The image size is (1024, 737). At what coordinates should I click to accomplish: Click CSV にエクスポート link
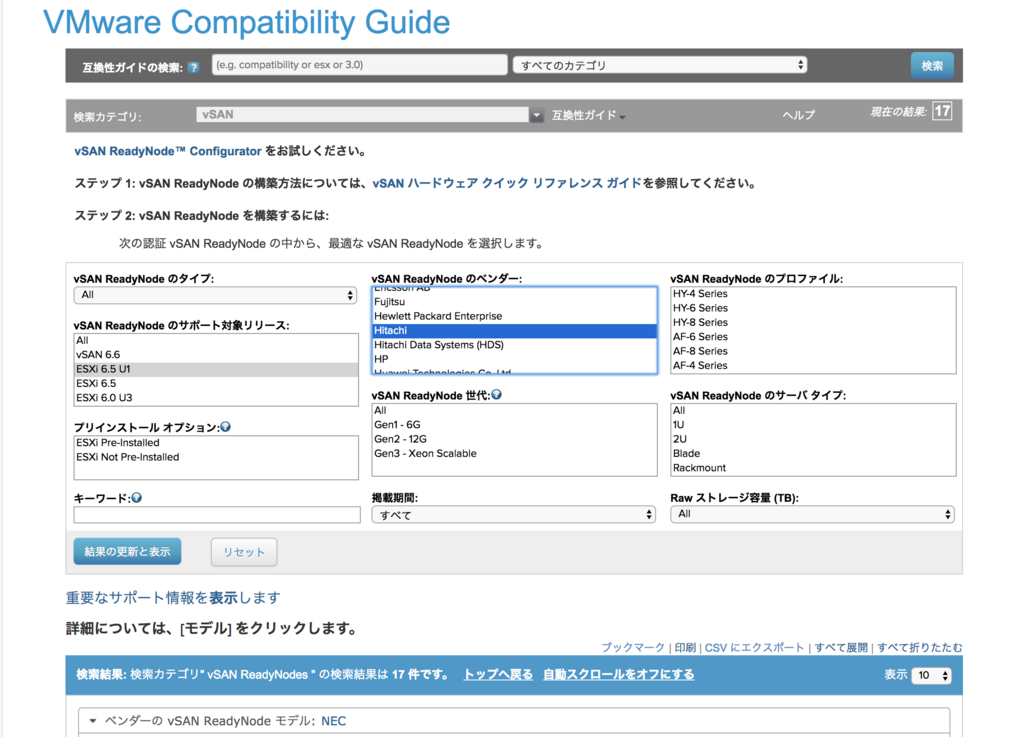754,648
